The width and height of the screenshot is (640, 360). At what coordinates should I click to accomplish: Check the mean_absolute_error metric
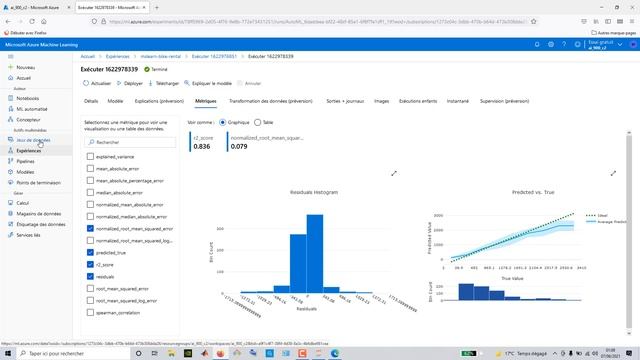tap(90, 168)
